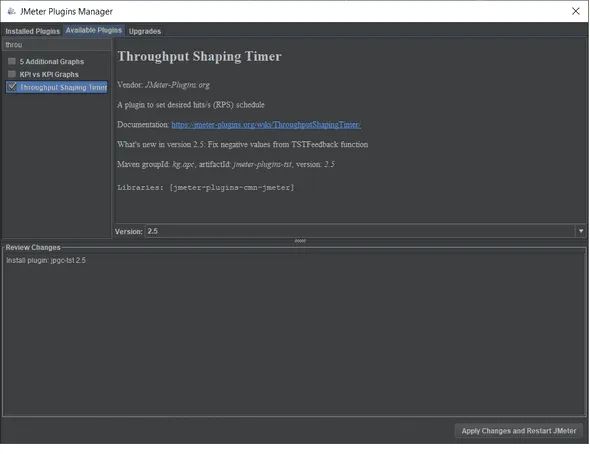Click the Throughput Shaping Timer heading

coord(199,56)
